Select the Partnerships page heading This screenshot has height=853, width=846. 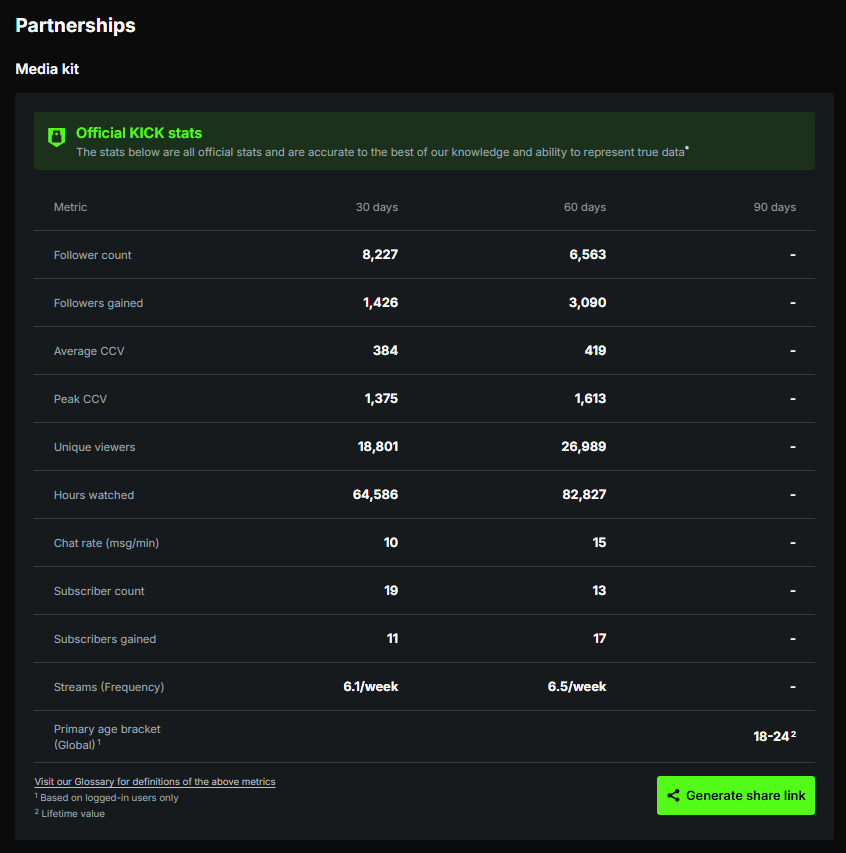(x=76, y=26)
